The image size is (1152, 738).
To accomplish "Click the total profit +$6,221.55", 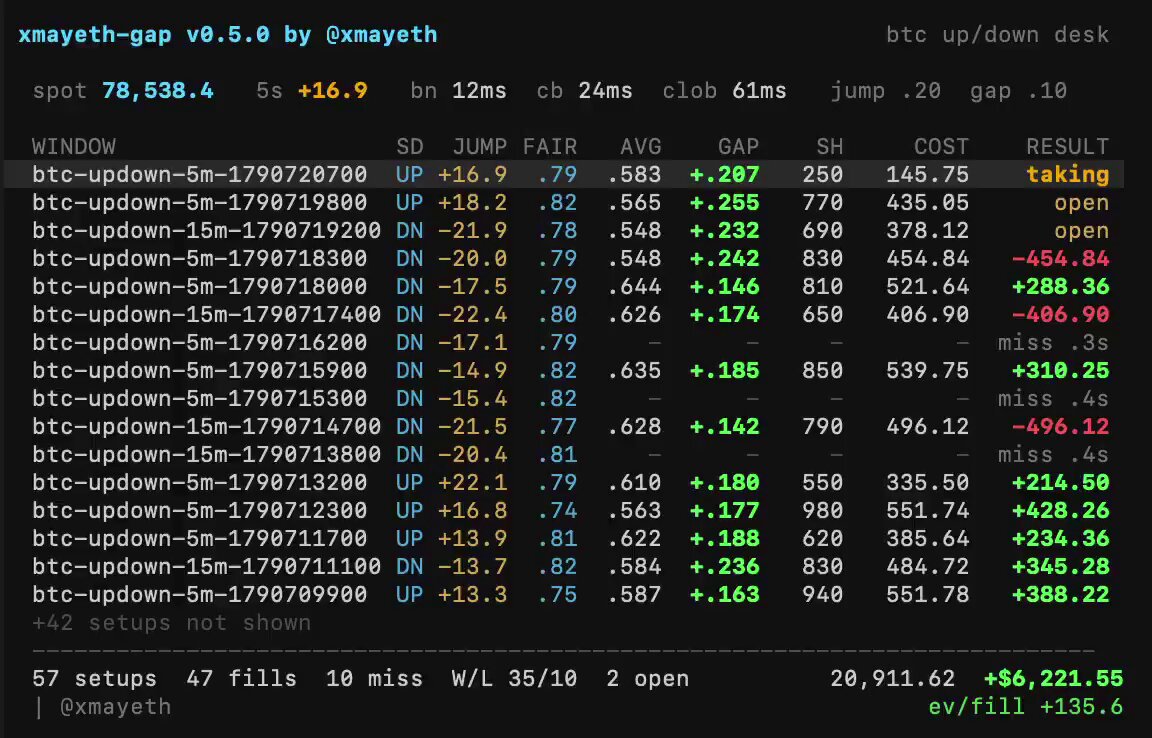I will point(1054,678).
